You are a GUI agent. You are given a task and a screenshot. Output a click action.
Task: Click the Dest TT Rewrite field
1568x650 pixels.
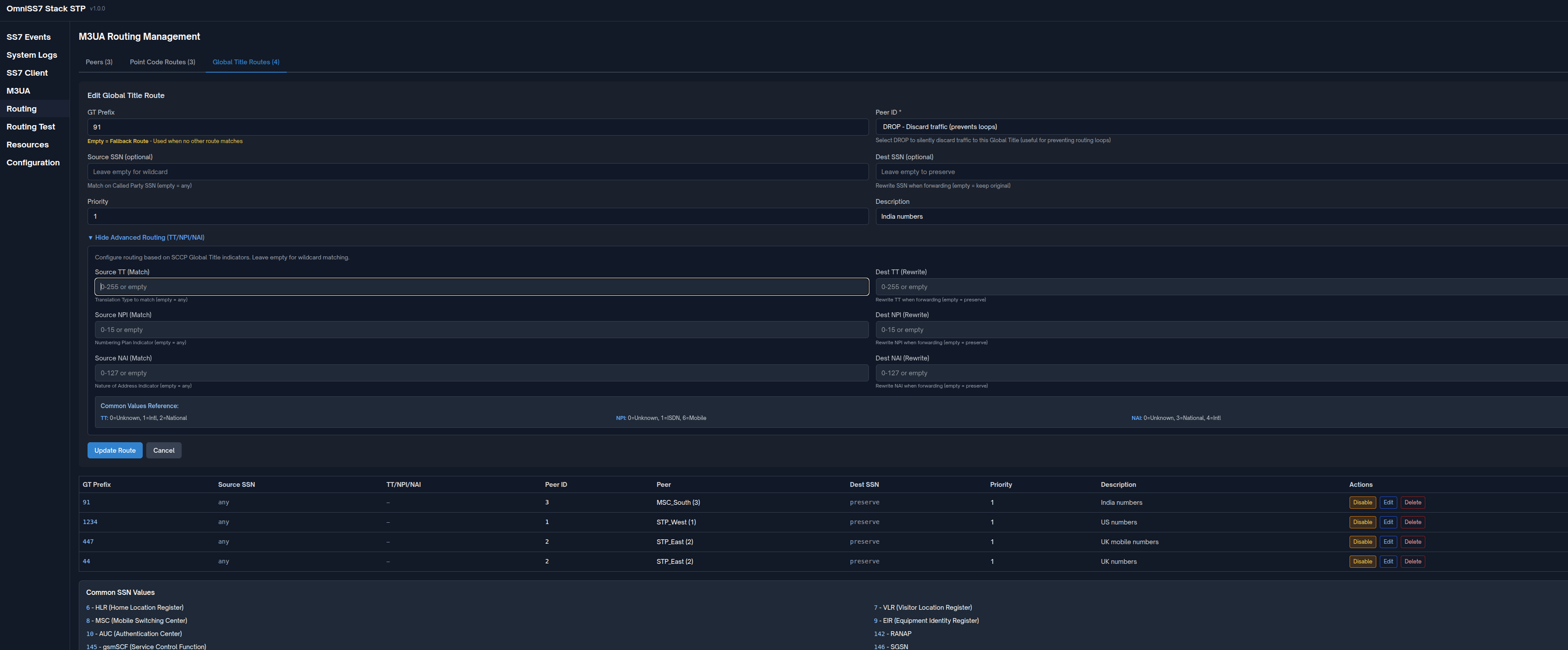(1217, 287)
